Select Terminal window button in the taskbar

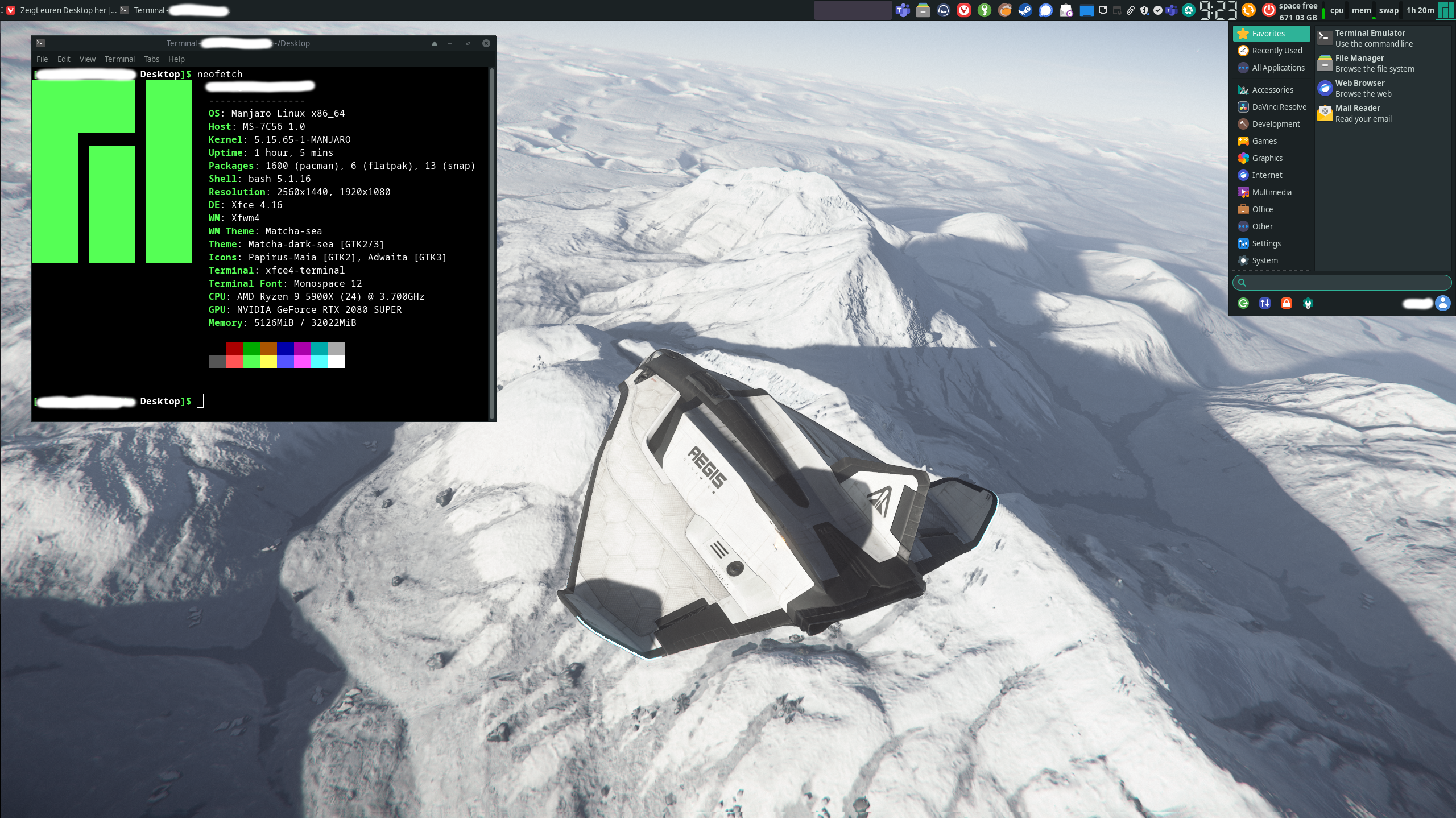(175, 10)
